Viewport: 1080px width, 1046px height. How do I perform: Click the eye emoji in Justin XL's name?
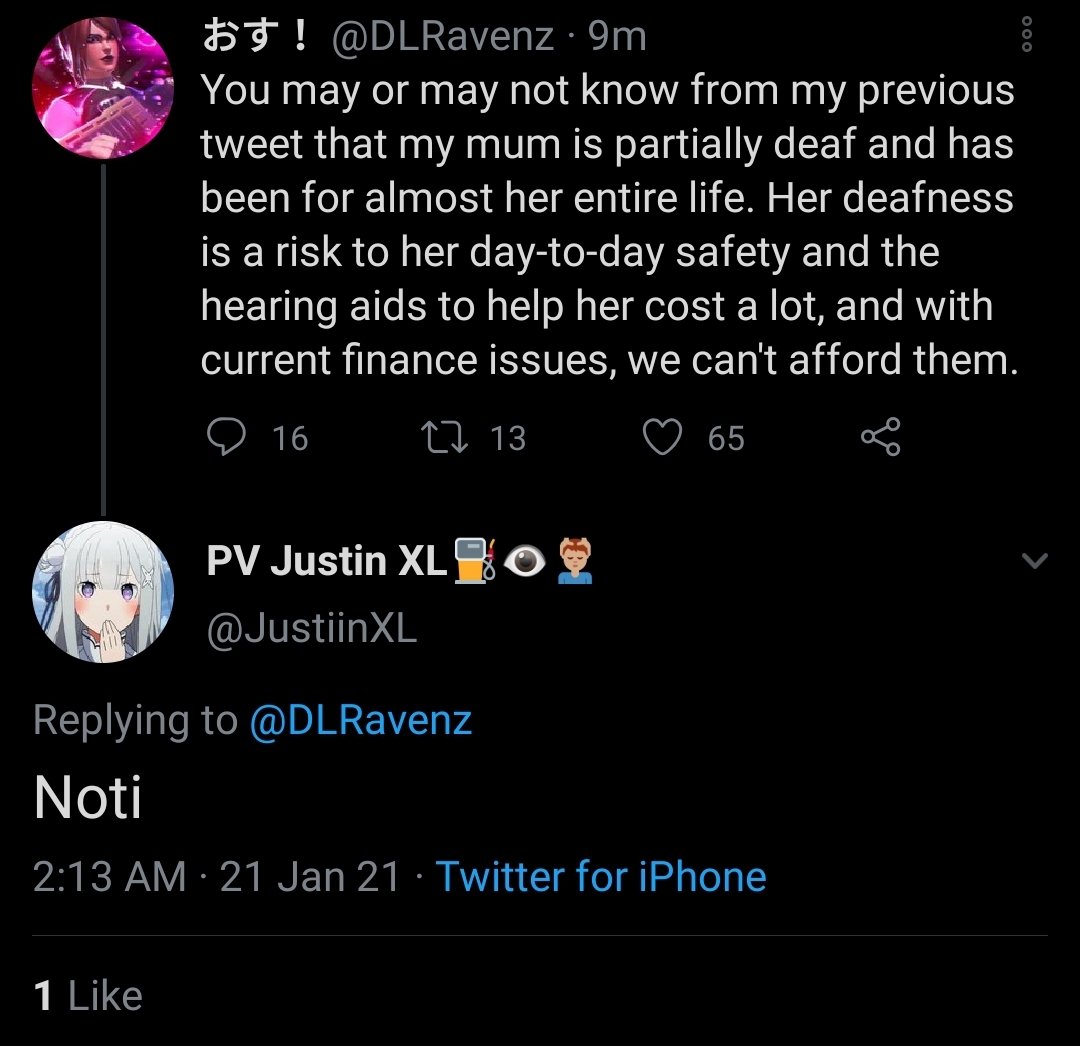[523, 562]
